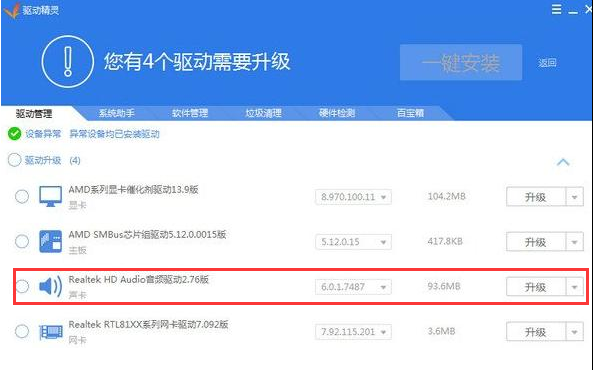Select the AMD SMBus芯片组驱动 checkbox

point(22,241)
